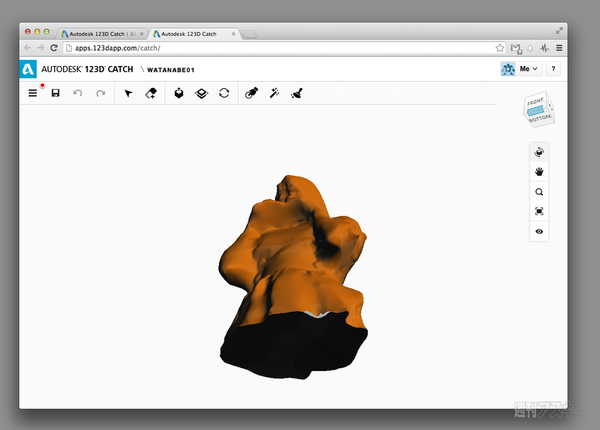Activate the pan hand tool
The image size is (600, 430).
click(x=539, y=172)
